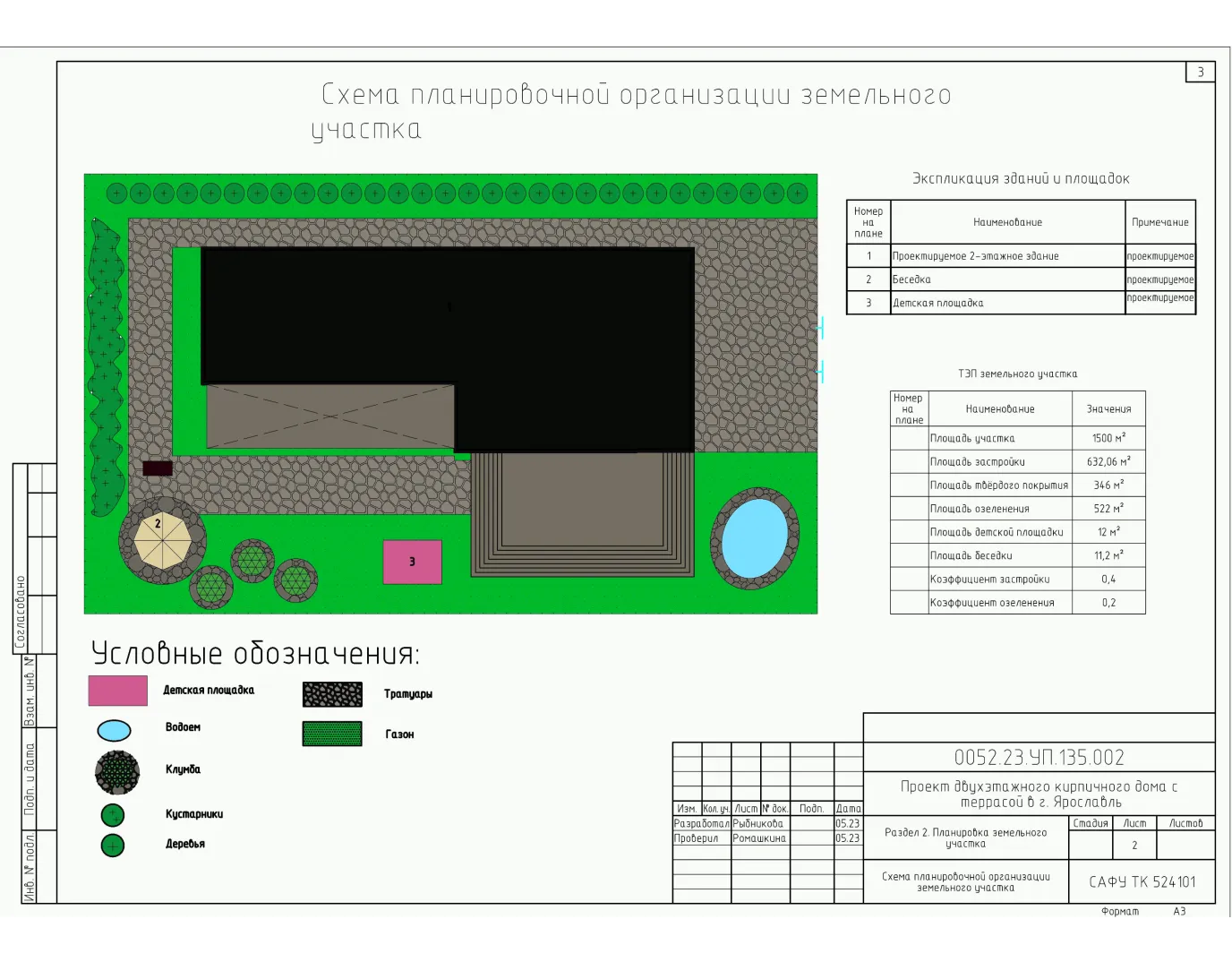Click the 'Водоем' legend label
Screen dimensions: 1232x962
183,727
